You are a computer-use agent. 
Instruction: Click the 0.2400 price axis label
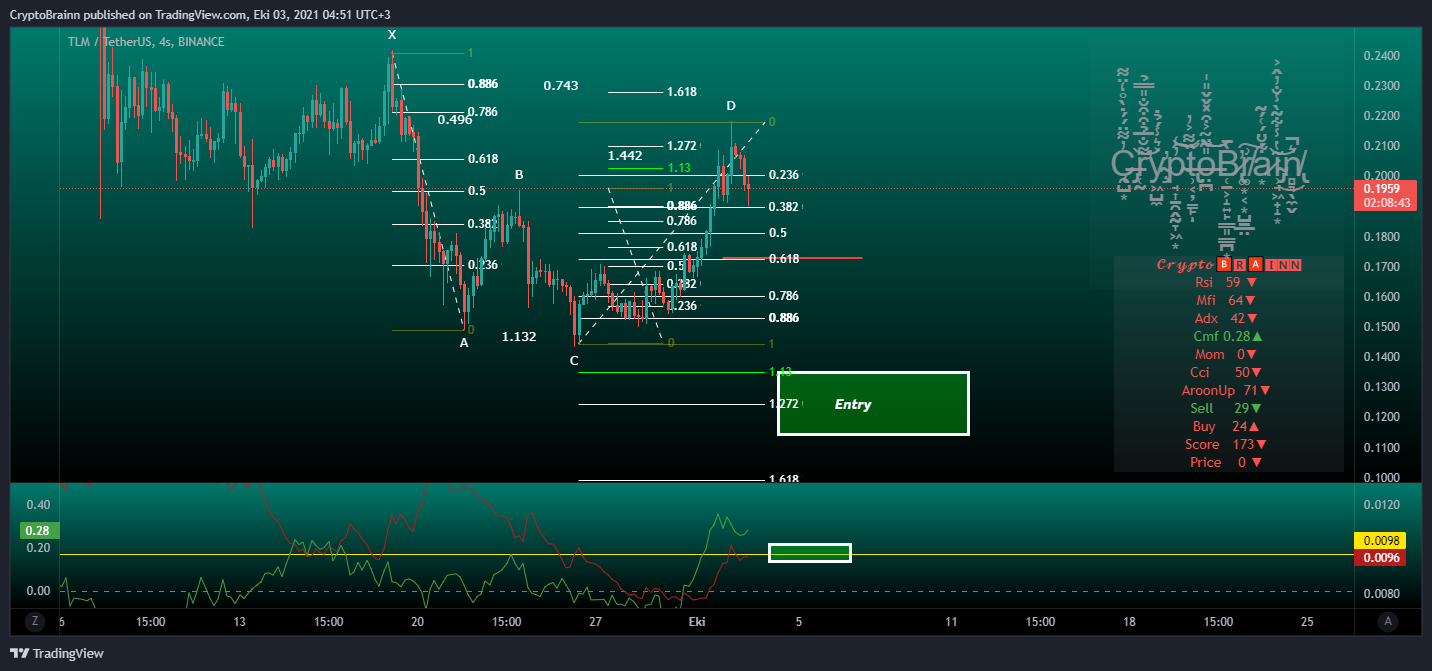coord(1381,56)
